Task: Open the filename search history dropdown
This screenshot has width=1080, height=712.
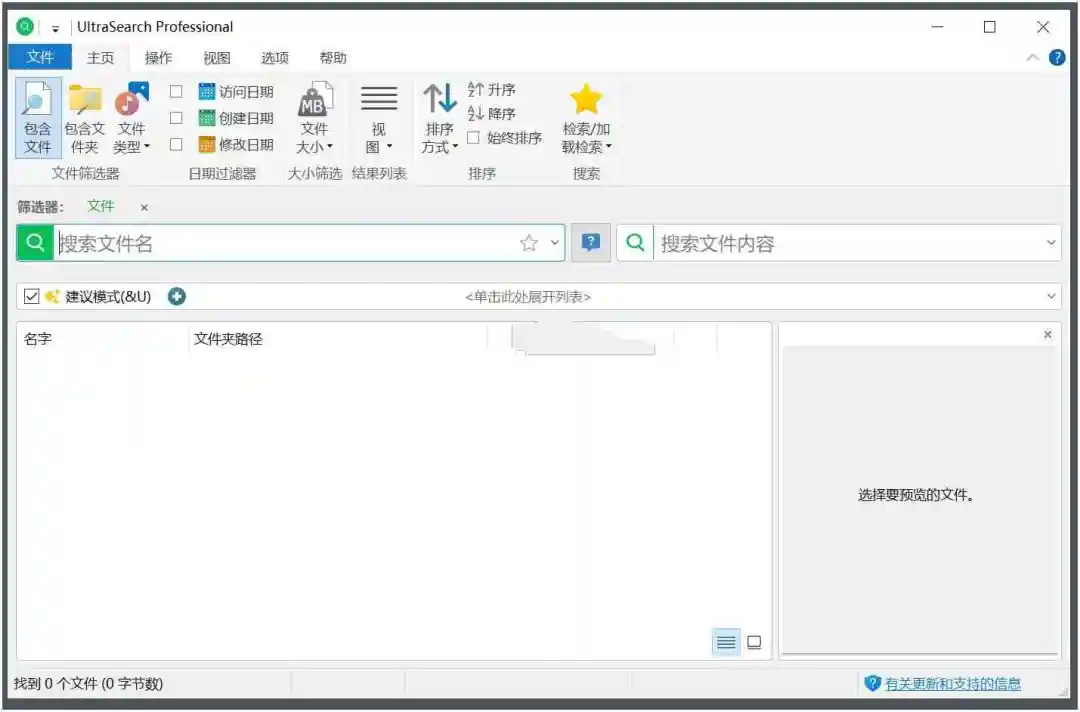Action: click(x=556, y=242)
